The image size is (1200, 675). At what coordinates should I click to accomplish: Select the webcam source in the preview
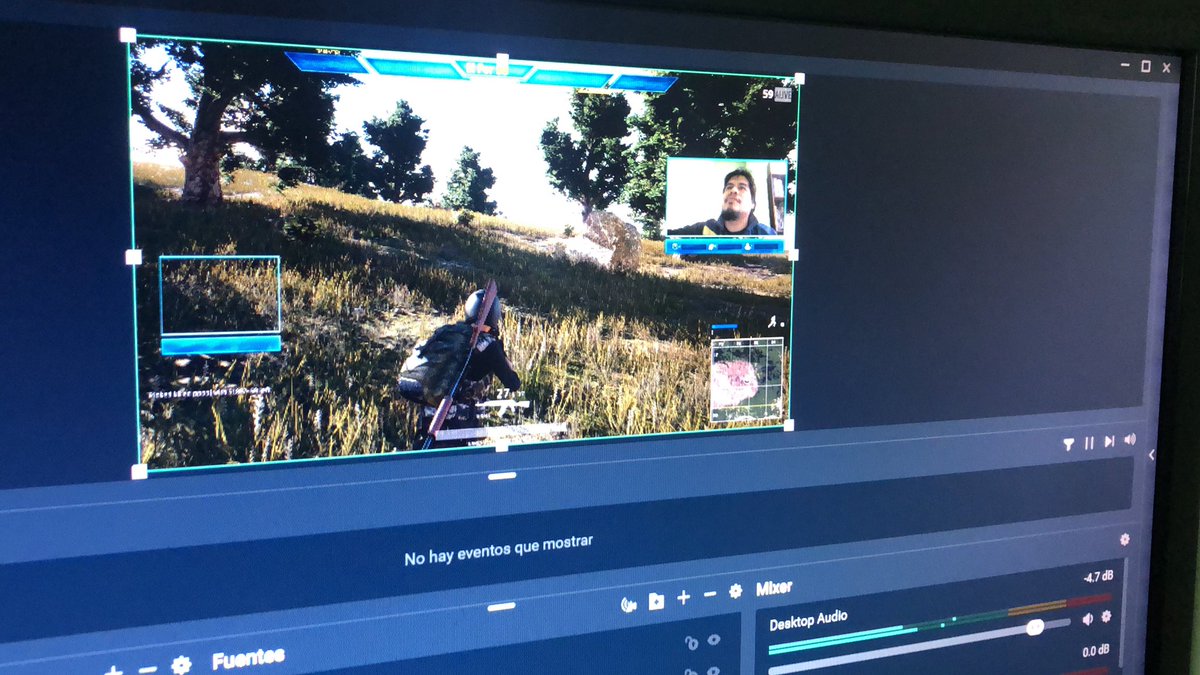click(726, 197)
